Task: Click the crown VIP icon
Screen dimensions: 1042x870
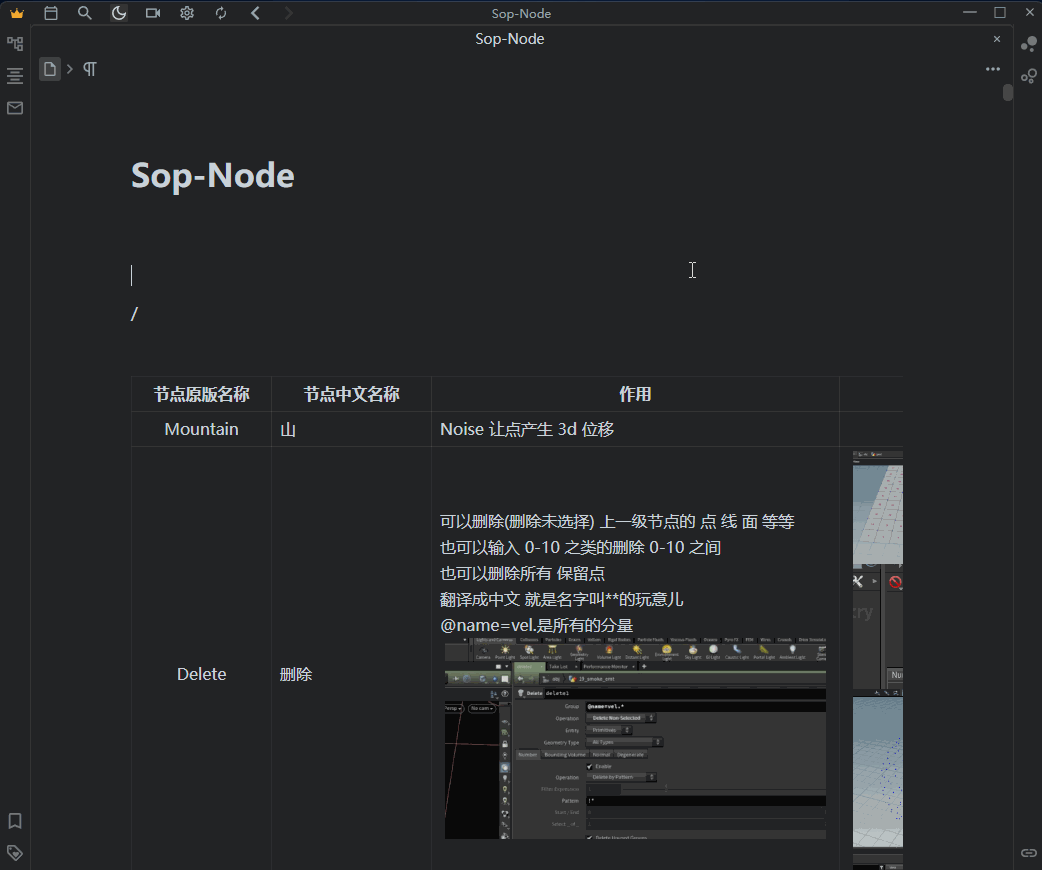Action: (16, 13)
